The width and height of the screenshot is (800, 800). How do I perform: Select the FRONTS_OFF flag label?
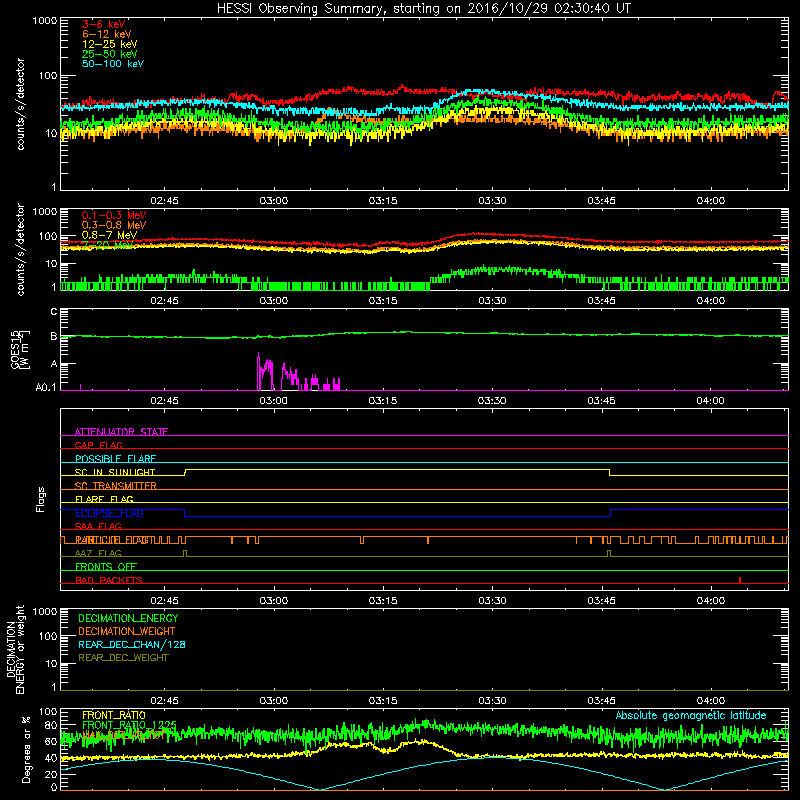[106, 567]
